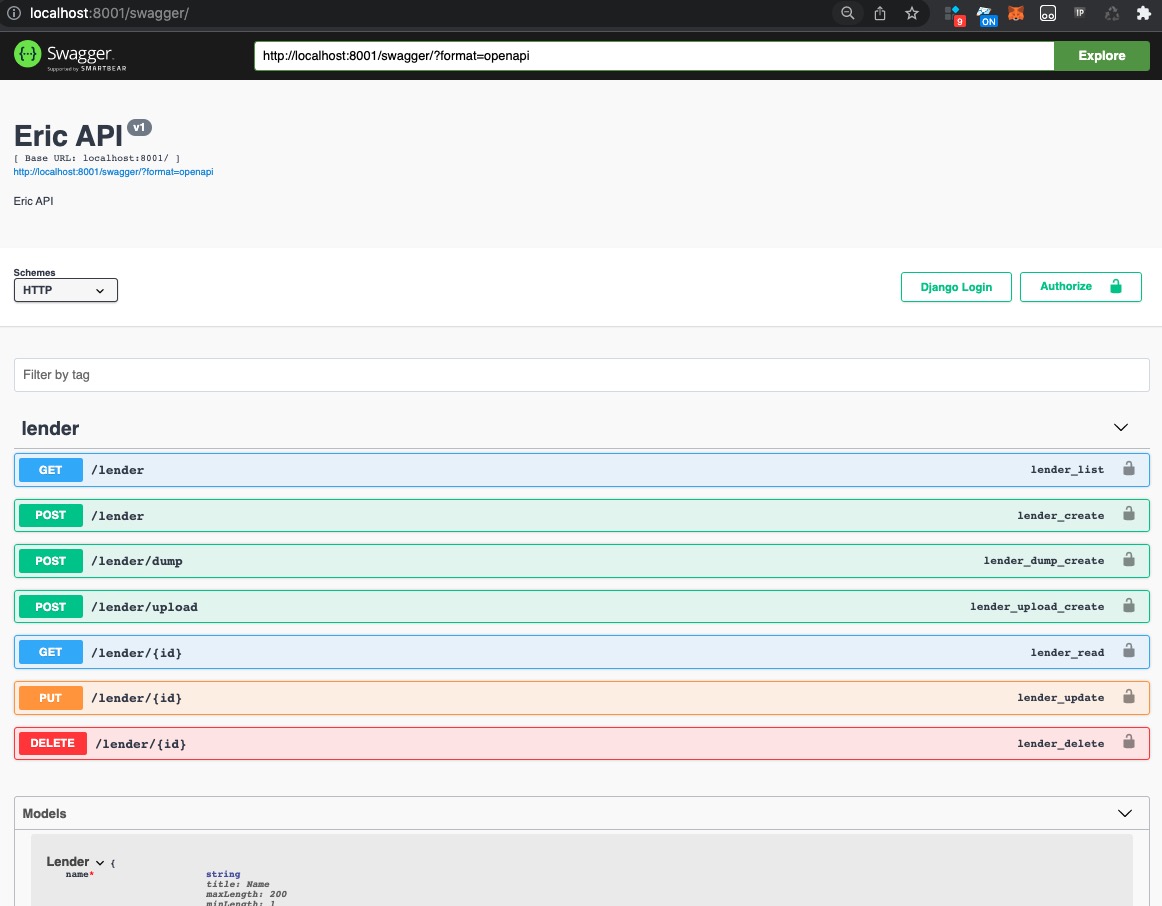Click the lock icon on lender_update row
This screenshot has height=906, width=1162.
[1129, 696]
